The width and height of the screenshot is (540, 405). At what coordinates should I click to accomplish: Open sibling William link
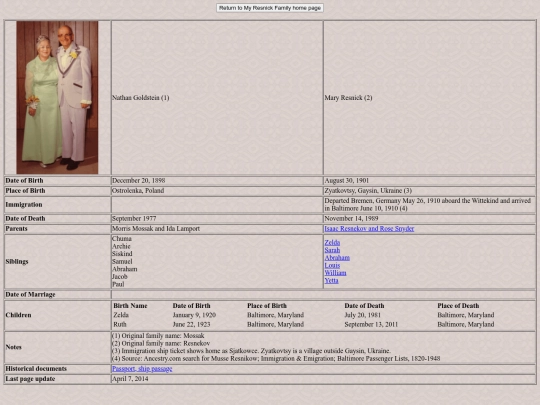click(x=335, y=273)
